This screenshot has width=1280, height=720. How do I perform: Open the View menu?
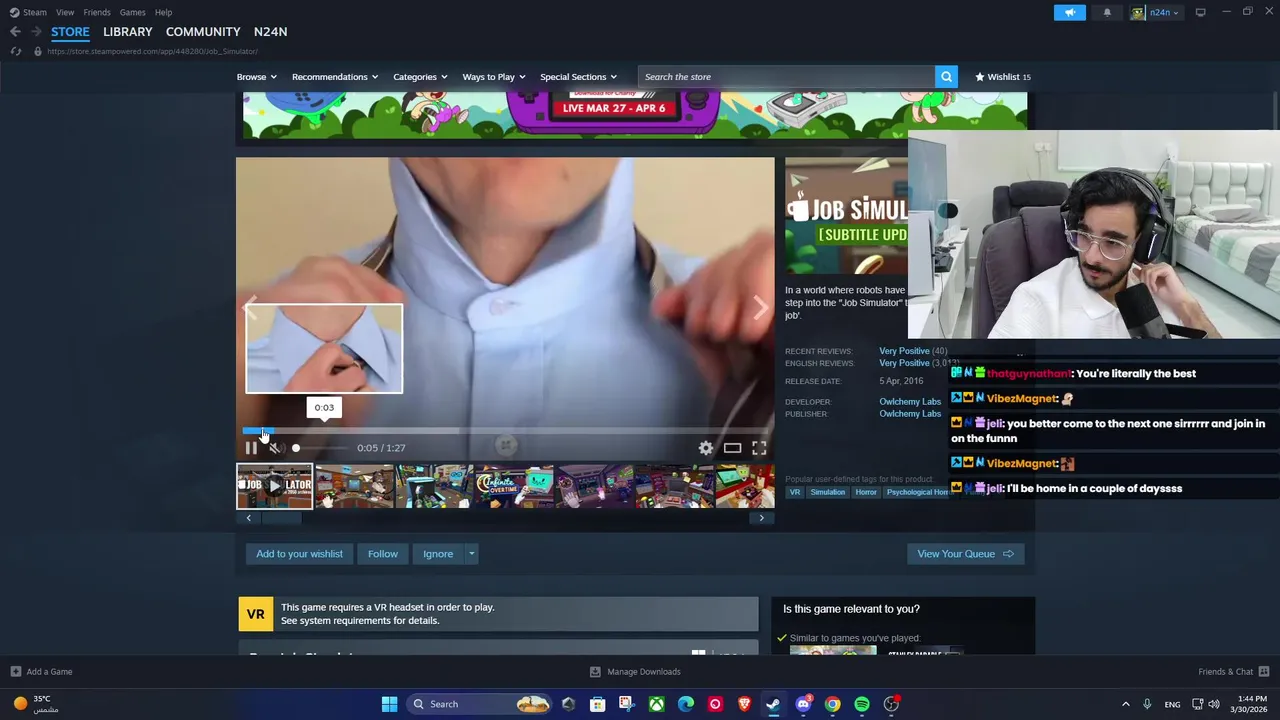click(65, 12)
